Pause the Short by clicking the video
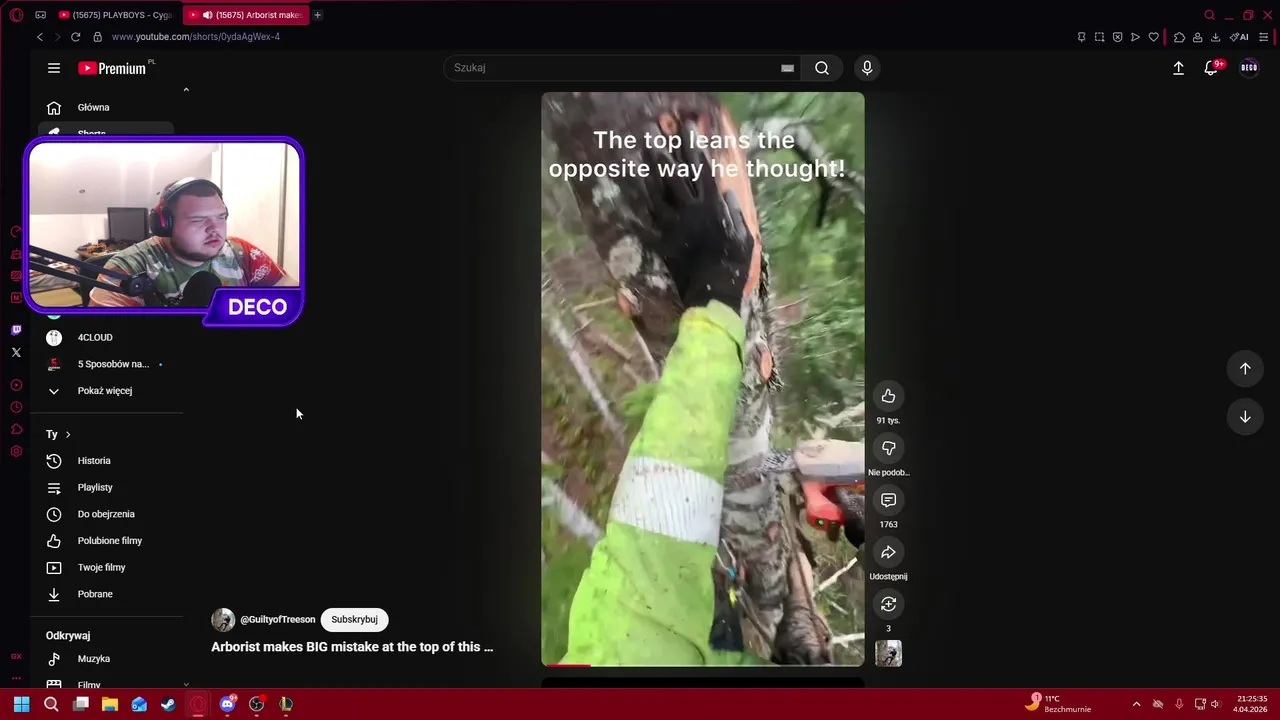Screen dimensions: 1280x720 pyautogui.click(x=703, y=380)
